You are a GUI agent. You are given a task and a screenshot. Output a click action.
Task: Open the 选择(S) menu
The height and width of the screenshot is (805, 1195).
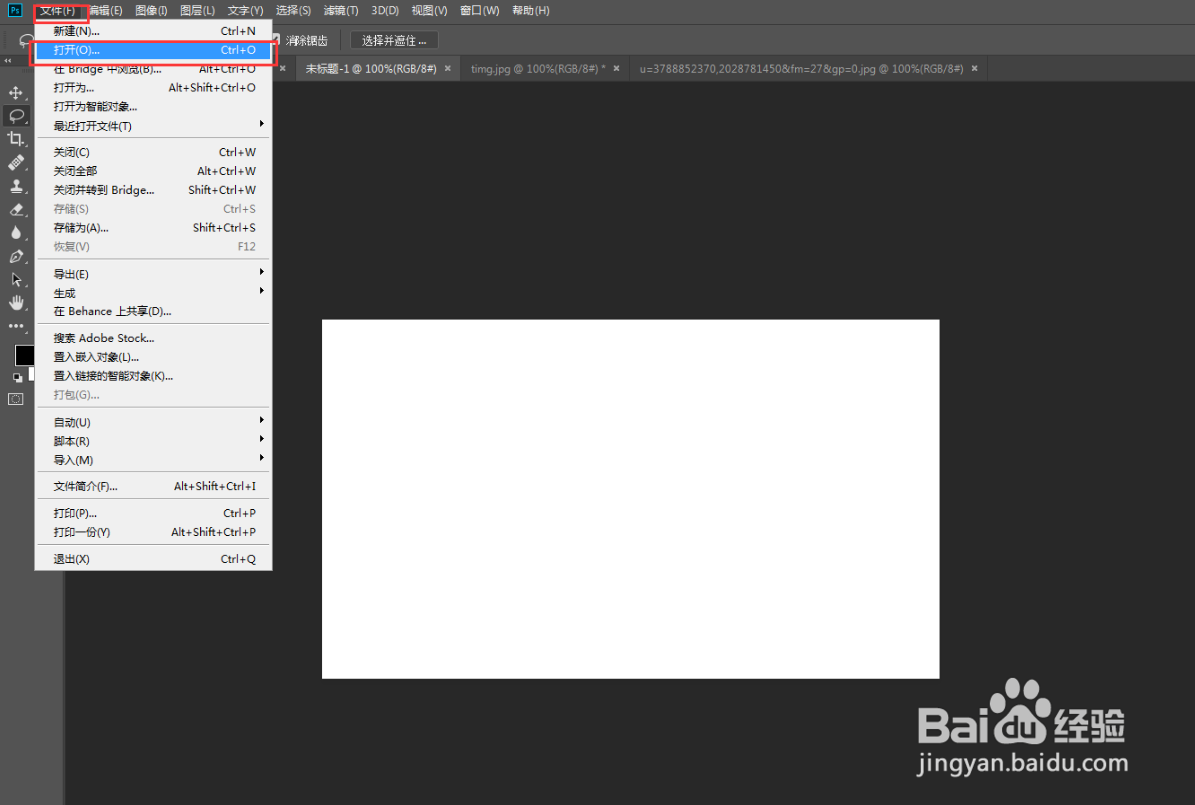(x=293, y=11)
